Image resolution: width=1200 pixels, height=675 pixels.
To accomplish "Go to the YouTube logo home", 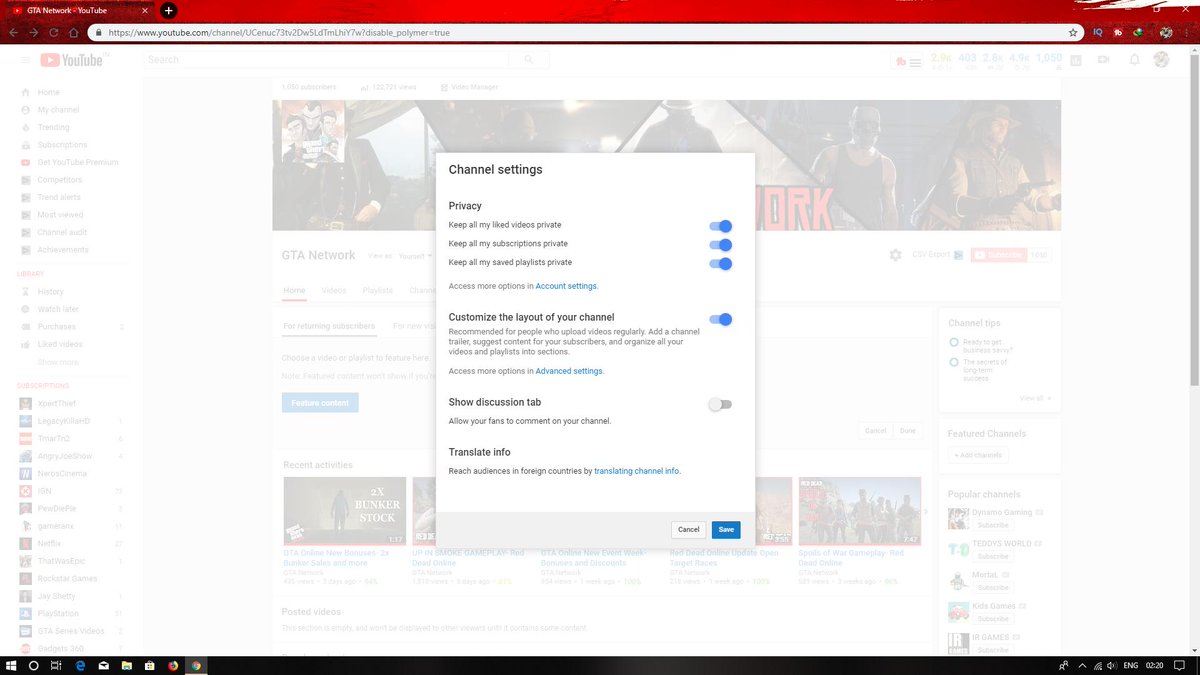I will 72,60.
